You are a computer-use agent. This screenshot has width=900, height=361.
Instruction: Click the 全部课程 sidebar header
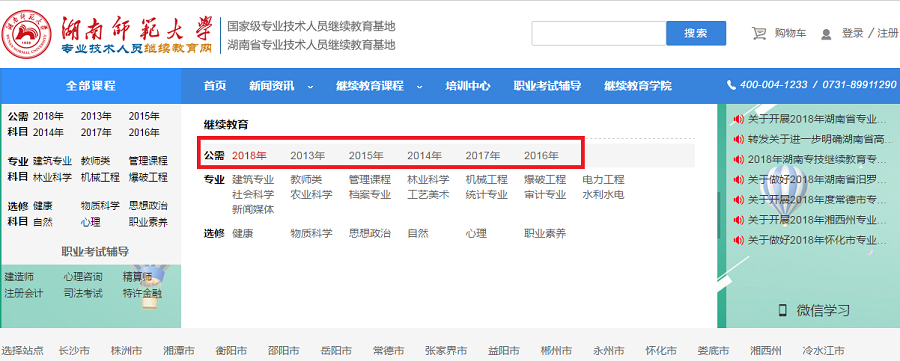(91, 86)
